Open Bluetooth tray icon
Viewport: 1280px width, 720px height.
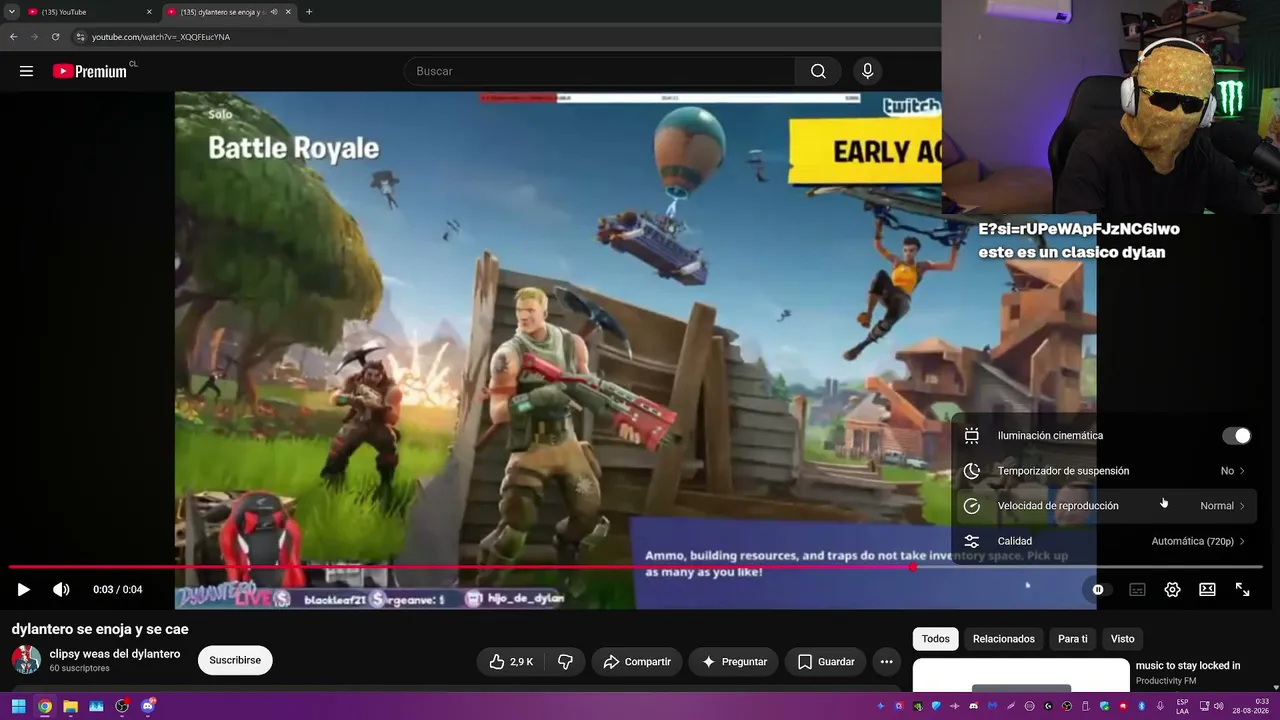1140,706
